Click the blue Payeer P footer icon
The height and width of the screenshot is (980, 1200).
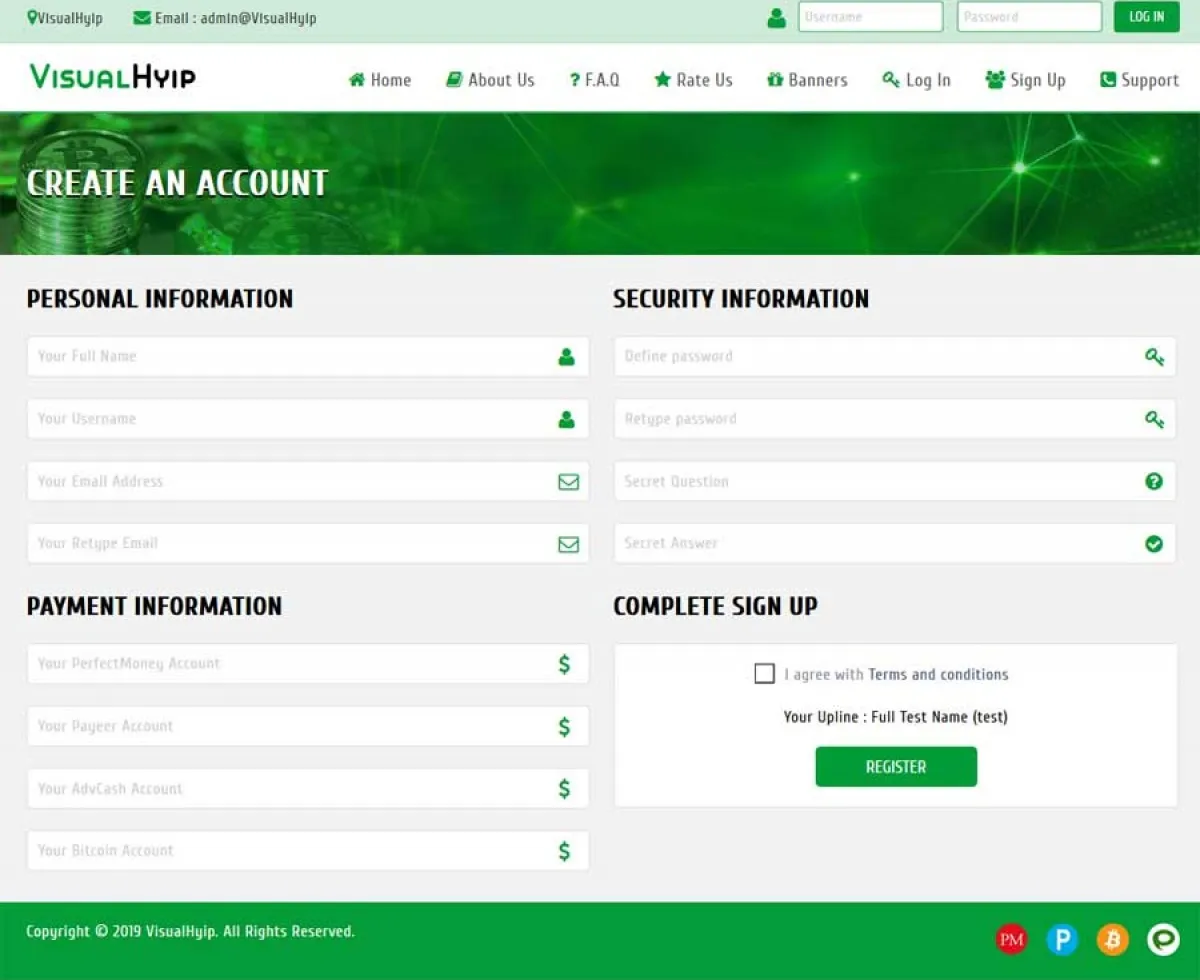[x=1062, y=939]
